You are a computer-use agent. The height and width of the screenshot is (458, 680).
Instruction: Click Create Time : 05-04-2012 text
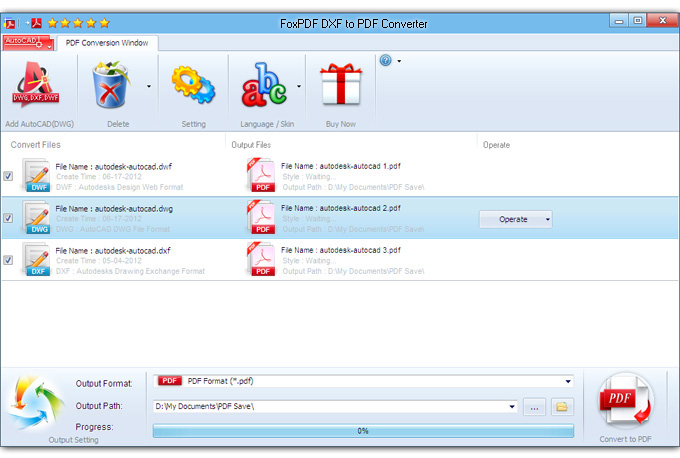click(99, 261)
